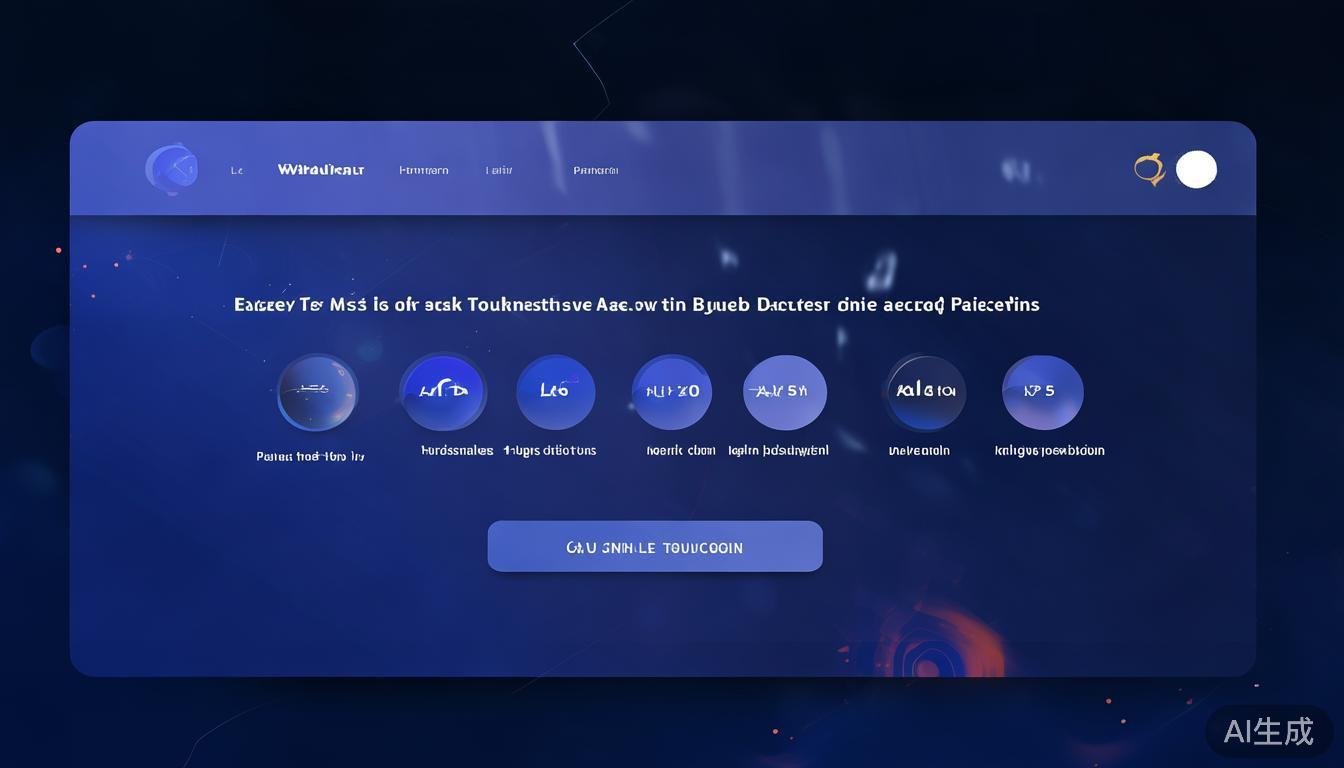Click the gold ring icon in header

pos(1149,169)
